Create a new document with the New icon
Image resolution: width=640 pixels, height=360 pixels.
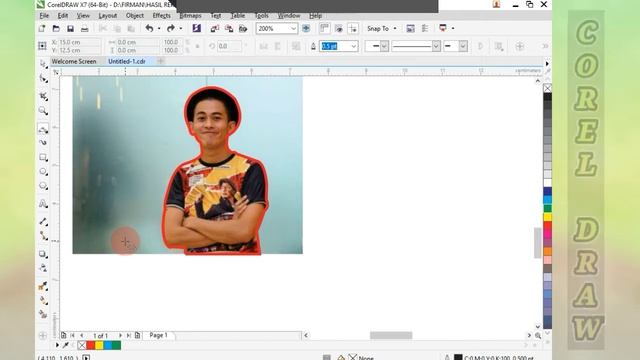pos(42,29)
